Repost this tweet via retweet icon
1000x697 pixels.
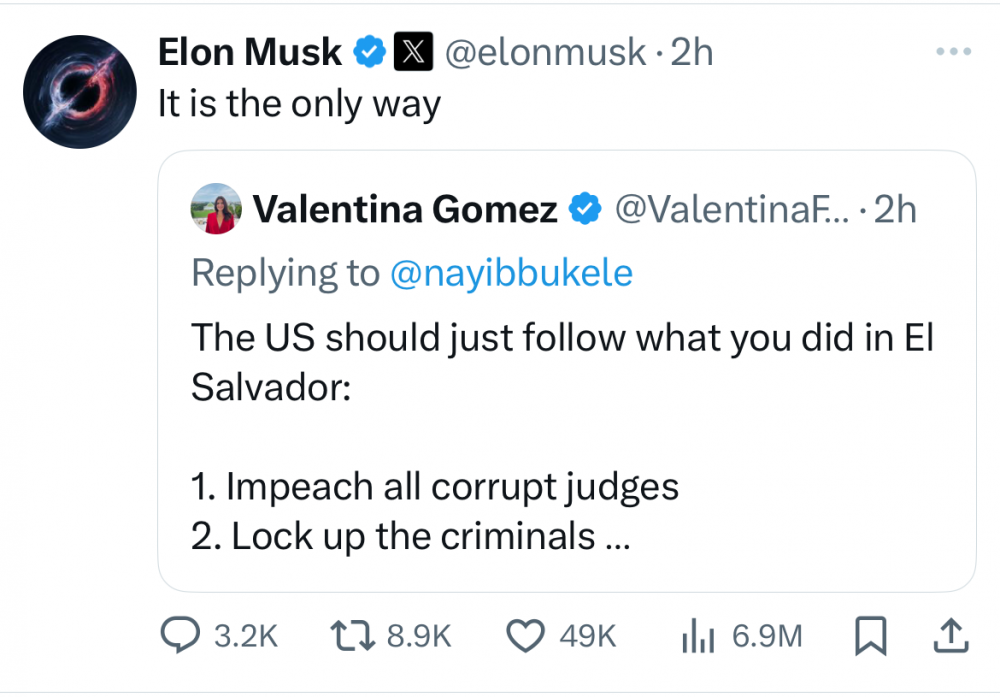click(352, 636)
